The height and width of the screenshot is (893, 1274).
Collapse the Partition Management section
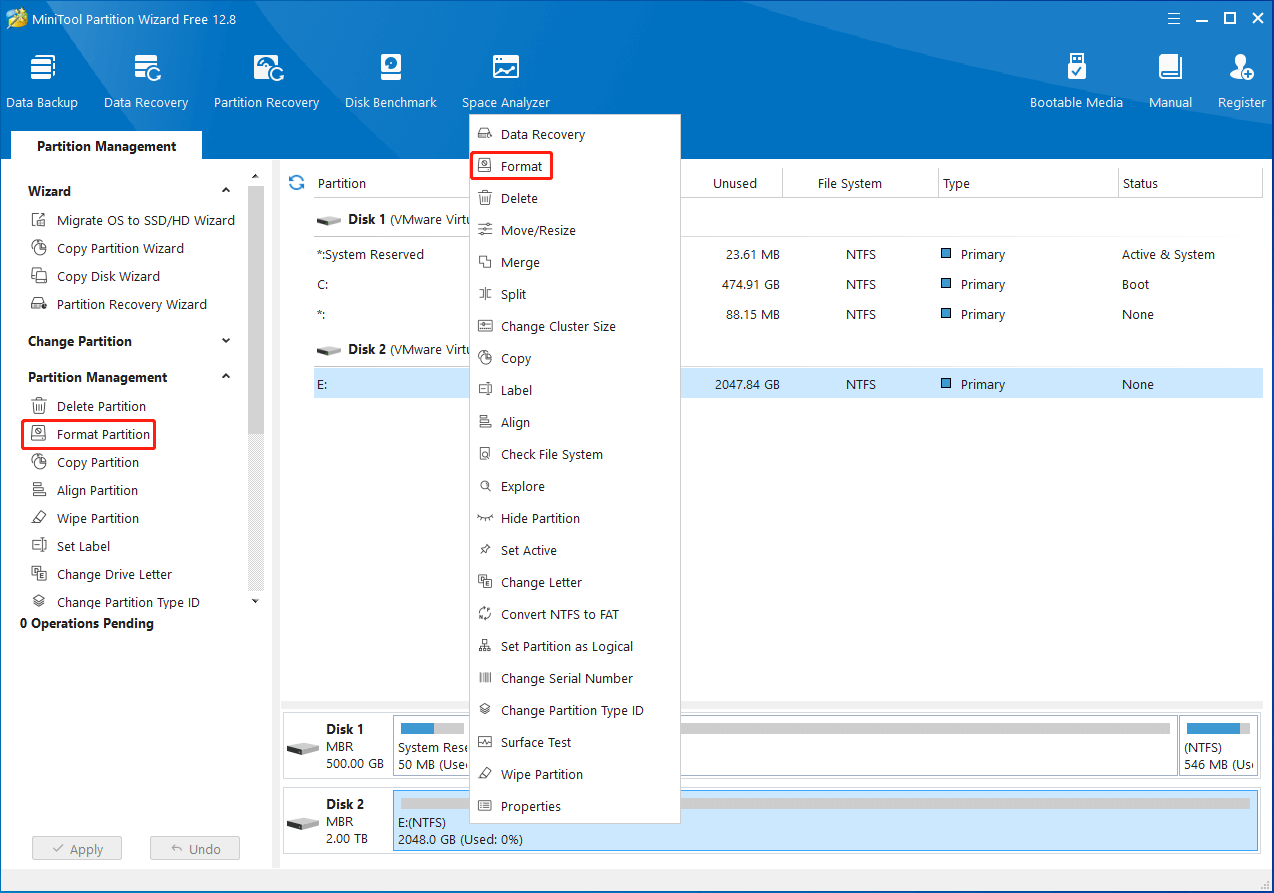pos(226,377)
